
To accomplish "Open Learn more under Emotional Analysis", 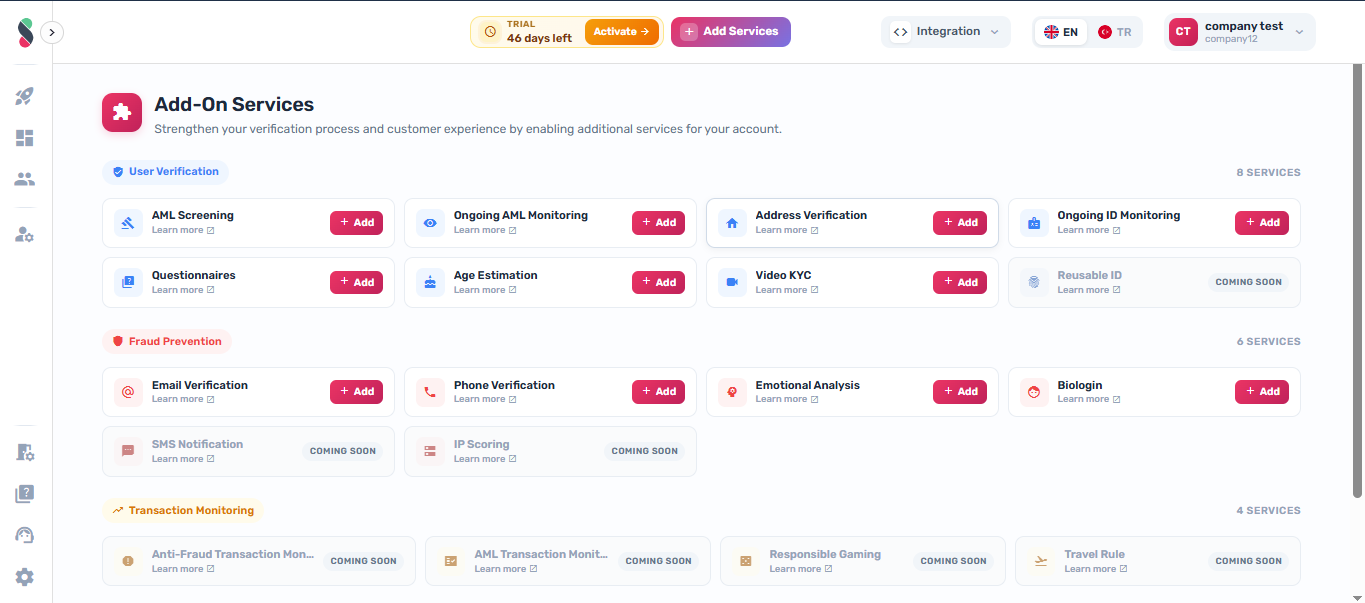I will pyautogui.click(x=787, y=399).
